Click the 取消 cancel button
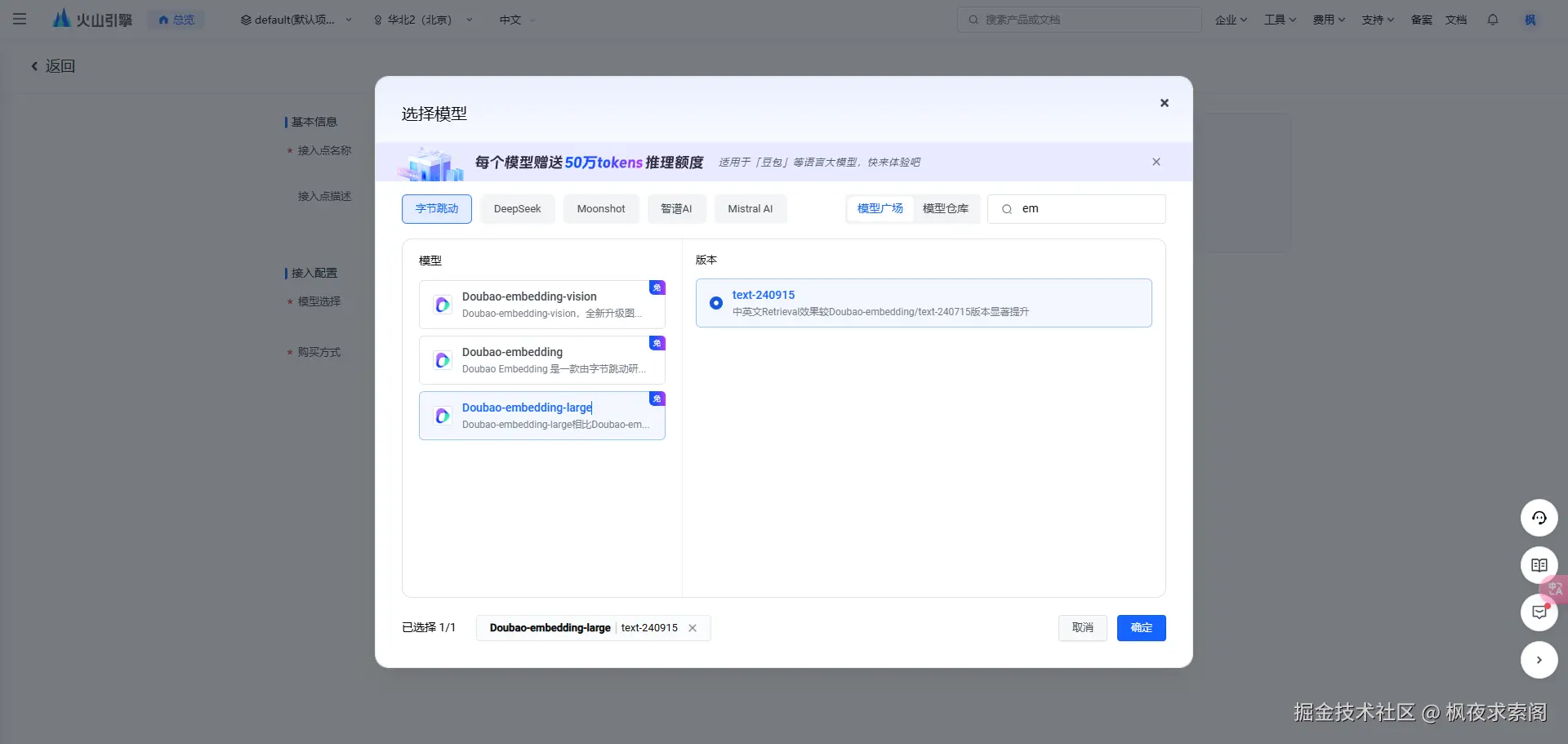This screenshot has width=1568, height=744. 1083,628
